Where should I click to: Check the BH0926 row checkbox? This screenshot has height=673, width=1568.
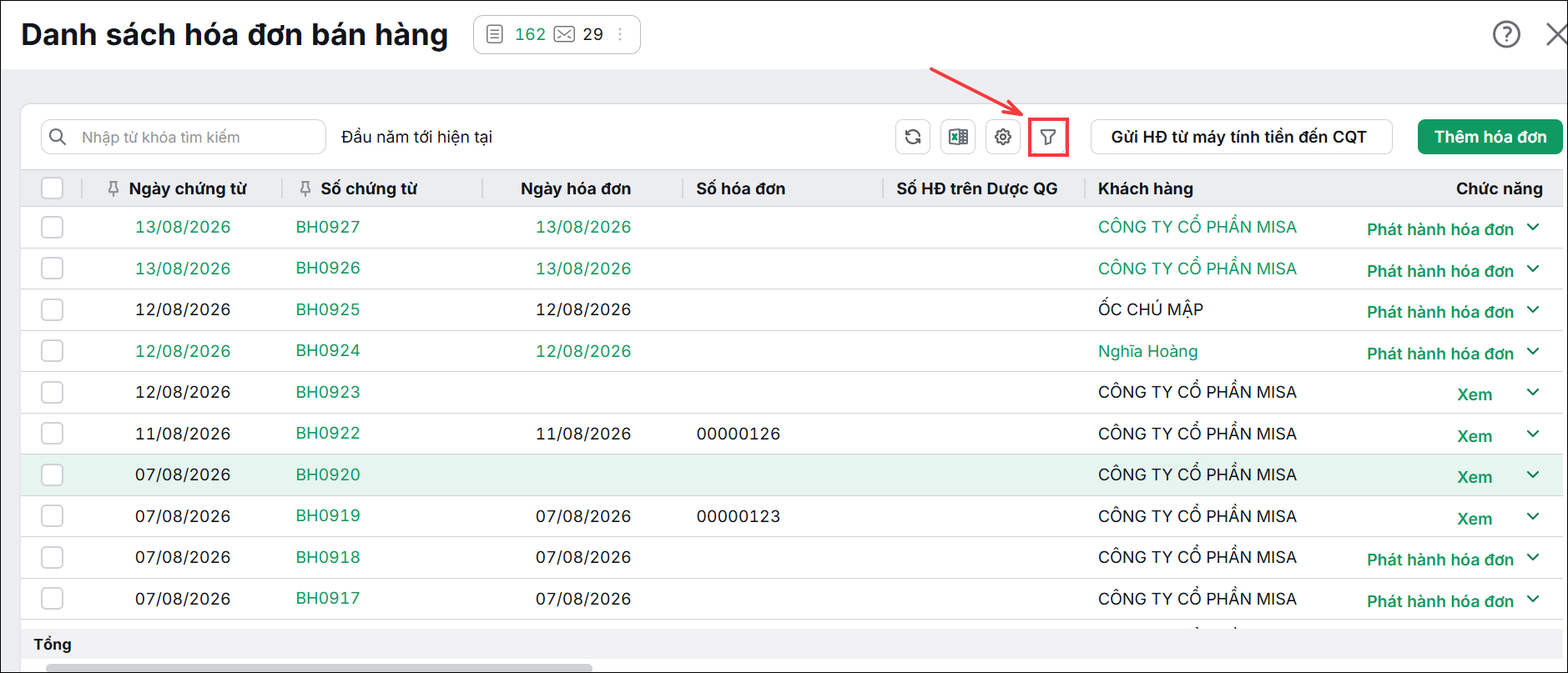pyautogui.click(x=53, y=269)
